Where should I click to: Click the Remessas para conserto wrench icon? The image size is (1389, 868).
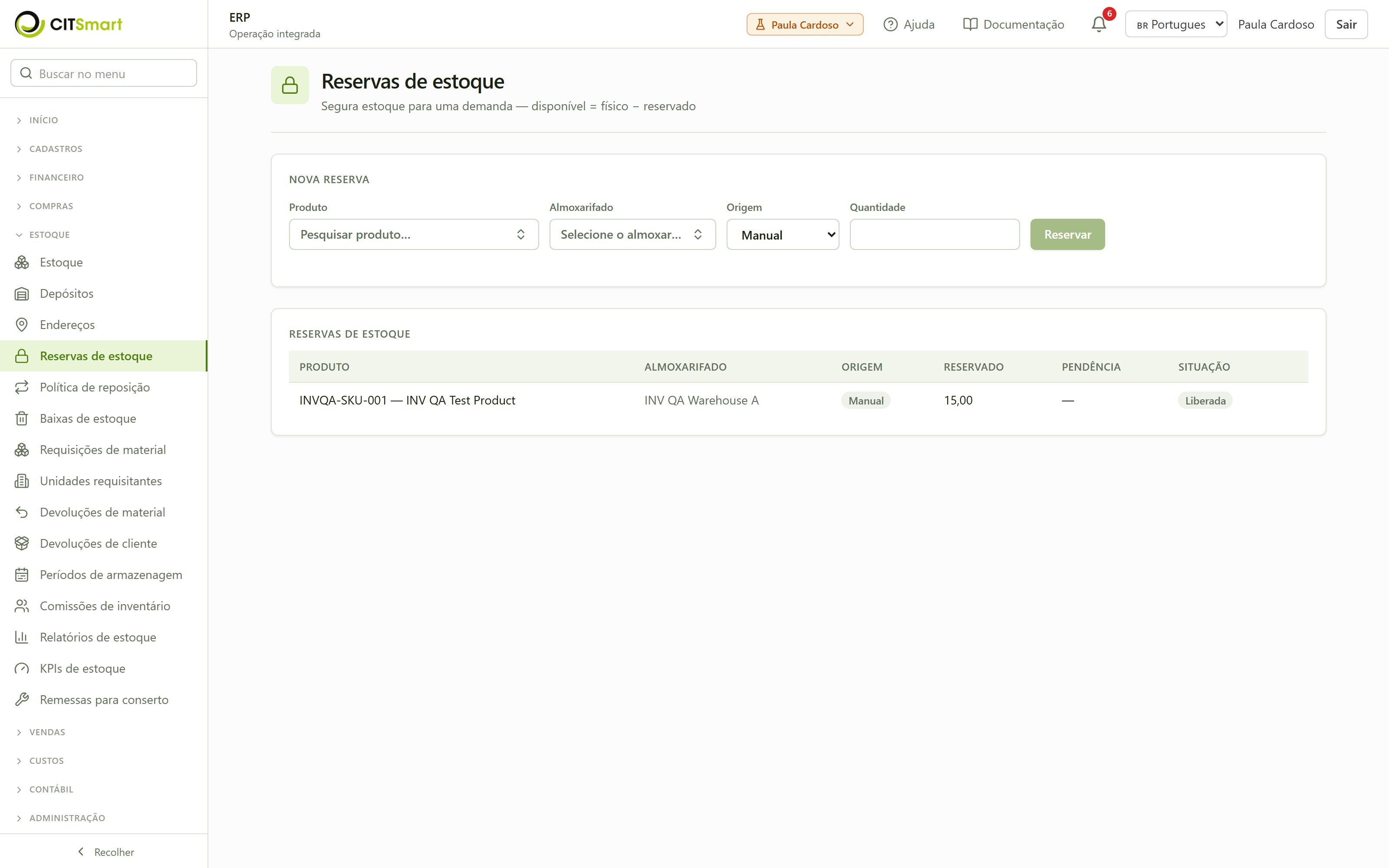click(22, 700)
